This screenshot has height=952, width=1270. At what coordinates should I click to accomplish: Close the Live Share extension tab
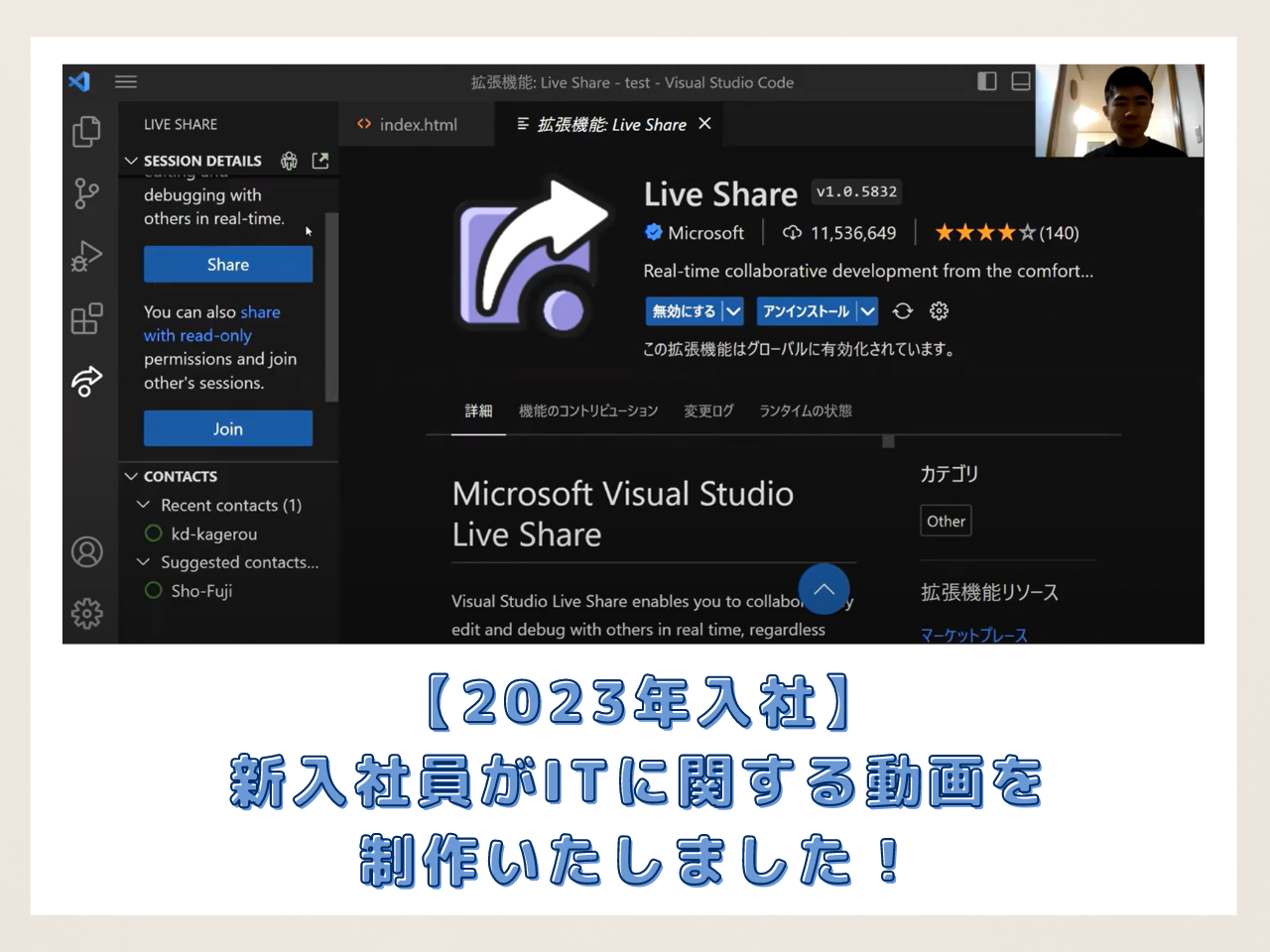tap(704, 123)
